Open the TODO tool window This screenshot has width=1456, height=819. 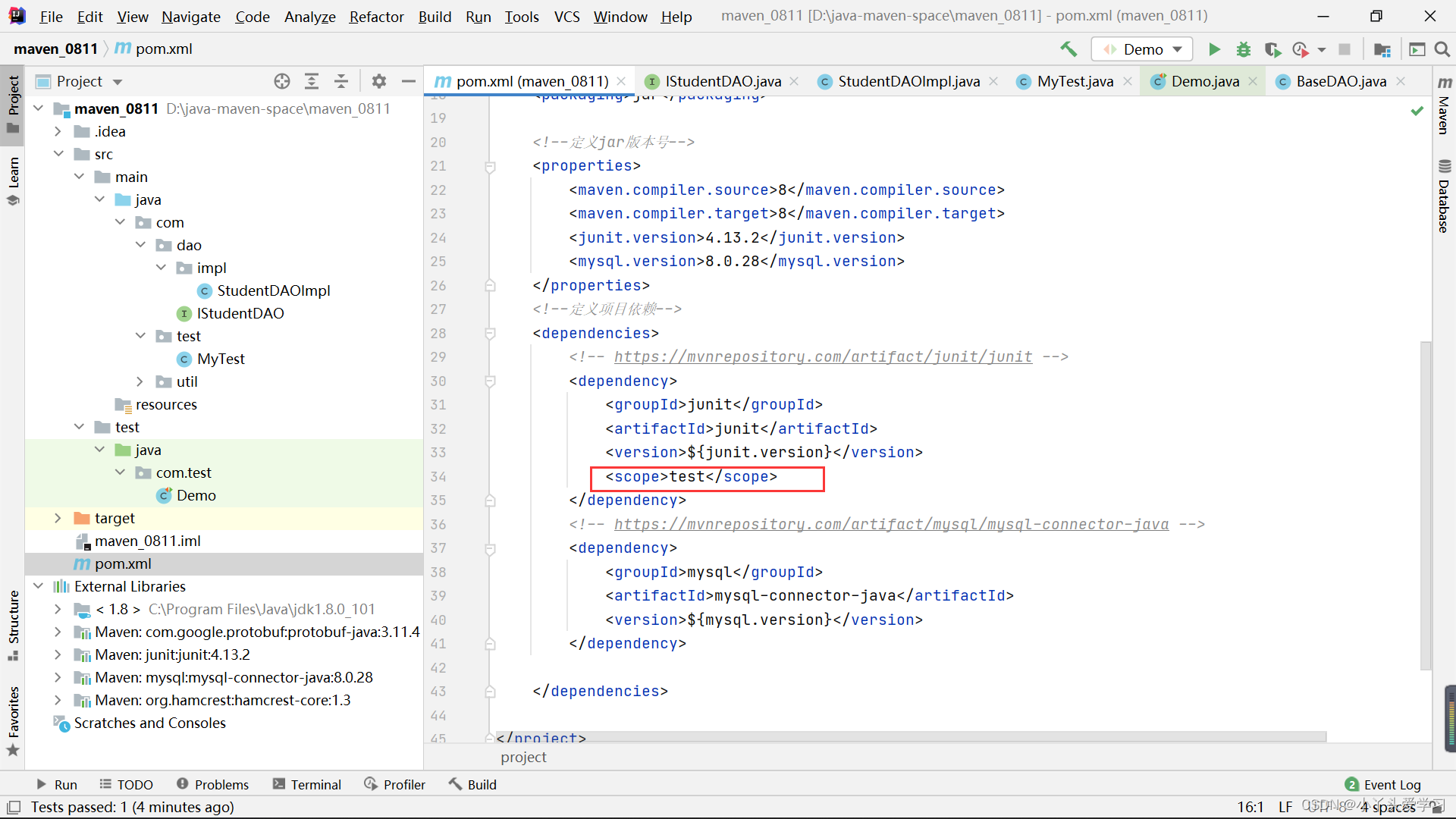127,784
